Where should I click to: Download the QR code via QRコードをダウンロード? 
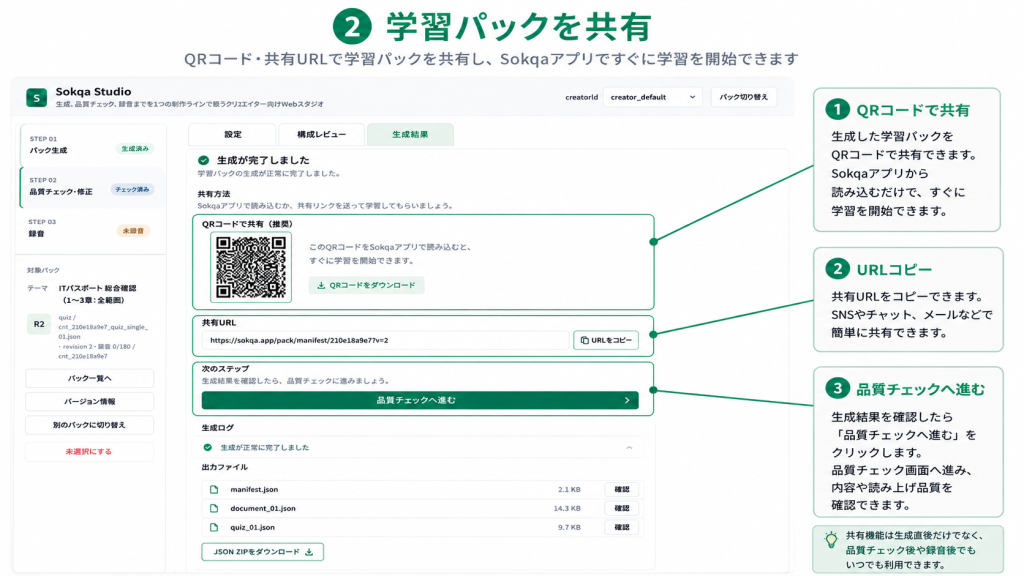[366, 285]
